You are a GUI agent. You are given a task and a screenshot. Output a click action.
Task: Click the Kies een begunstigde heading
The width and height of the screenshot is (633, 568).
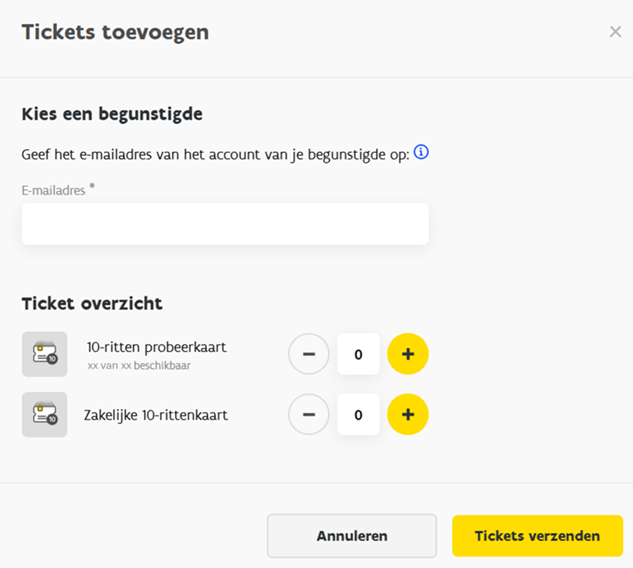pyautogui.click(x=112, y=114)
